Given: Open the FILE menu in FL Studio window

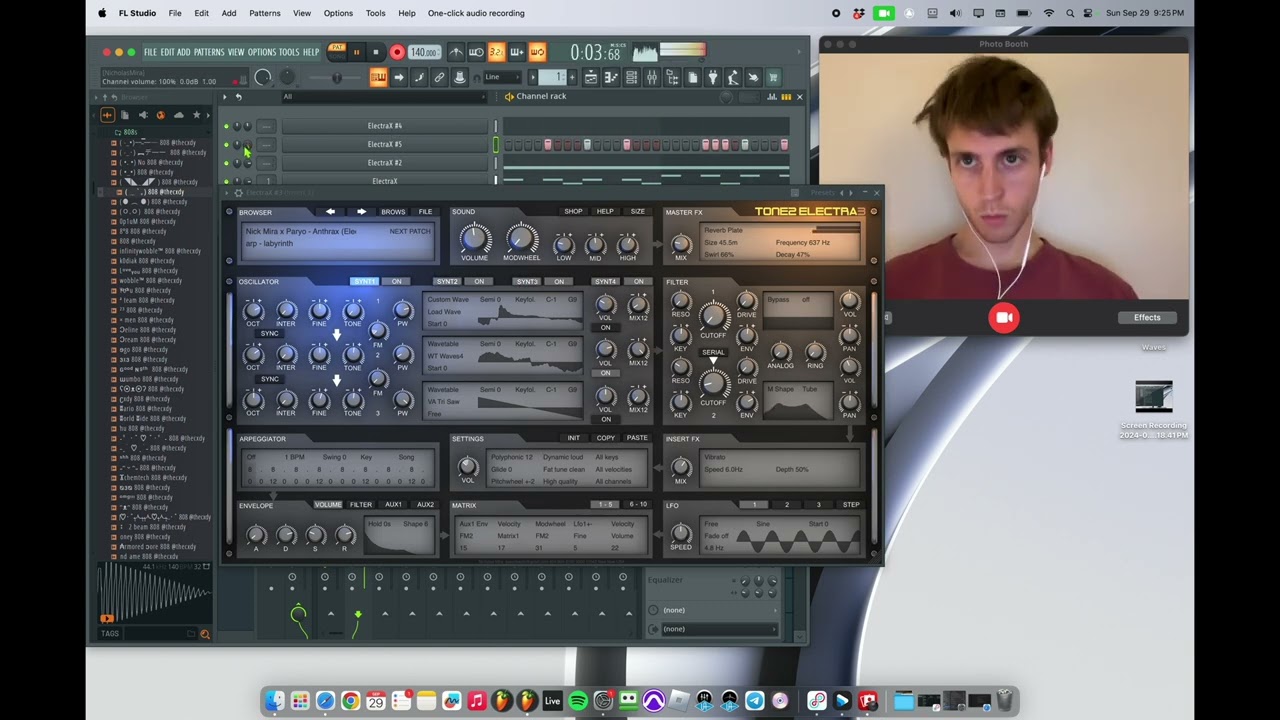Looking at the screenshot, I should [150, 52].
